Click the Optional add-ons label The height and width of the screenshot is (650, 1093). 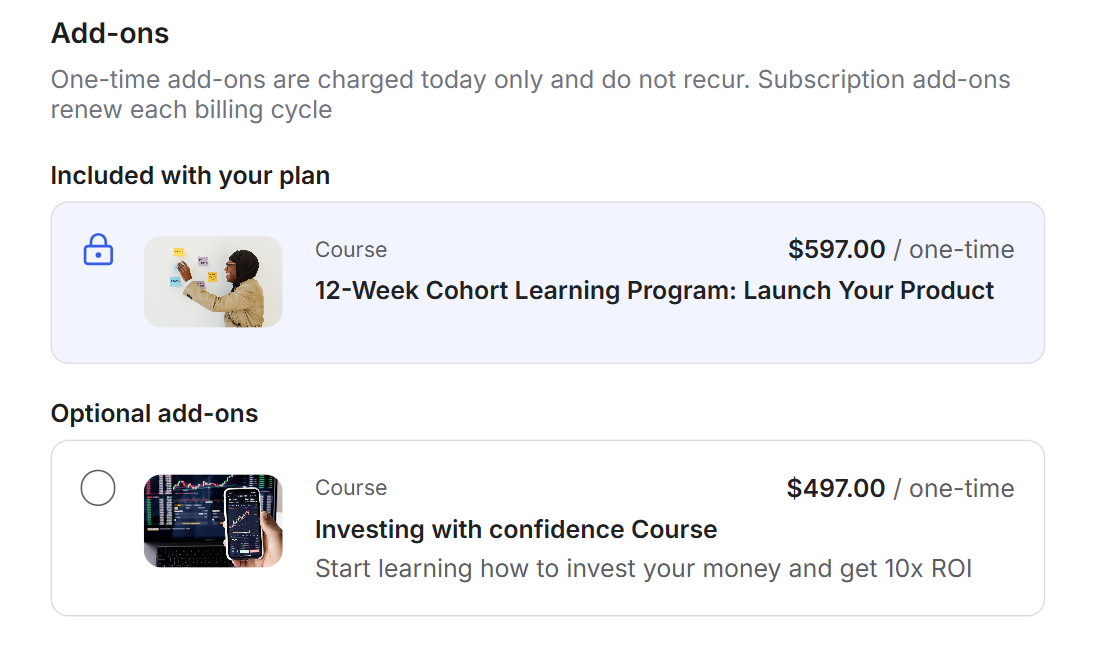point(154,414)
